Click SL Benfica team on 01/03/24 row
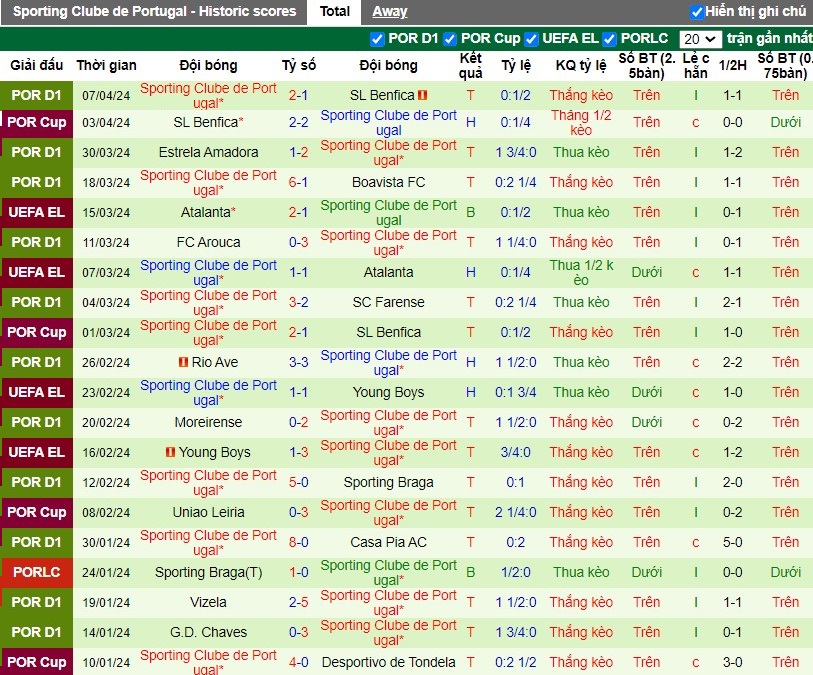The image size is (813, 675). pyautogui.click(x=388, y=332)
